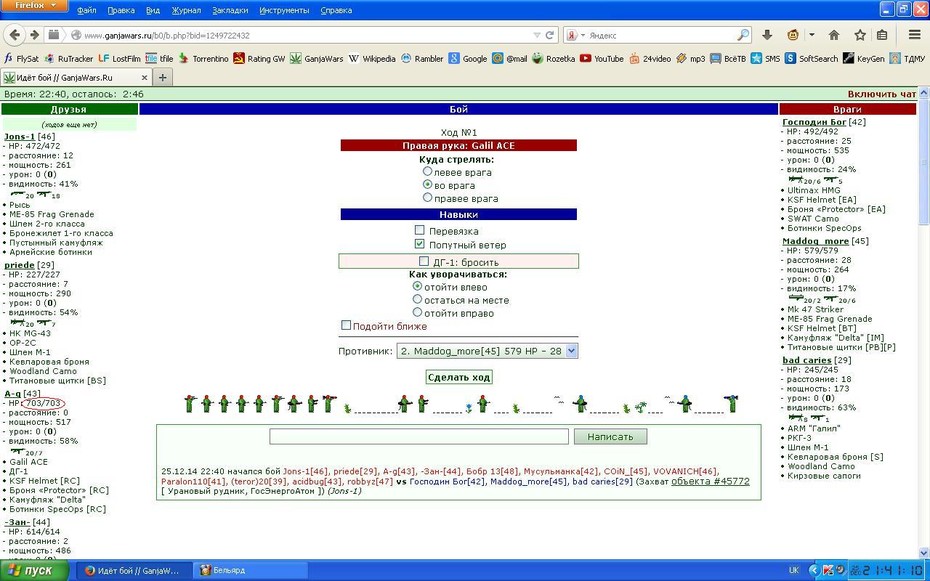This screenshot has height=581, width=930.
Task: Click the 'Включить чат' link
Action: pyautogui.click(x=882, y=94)
